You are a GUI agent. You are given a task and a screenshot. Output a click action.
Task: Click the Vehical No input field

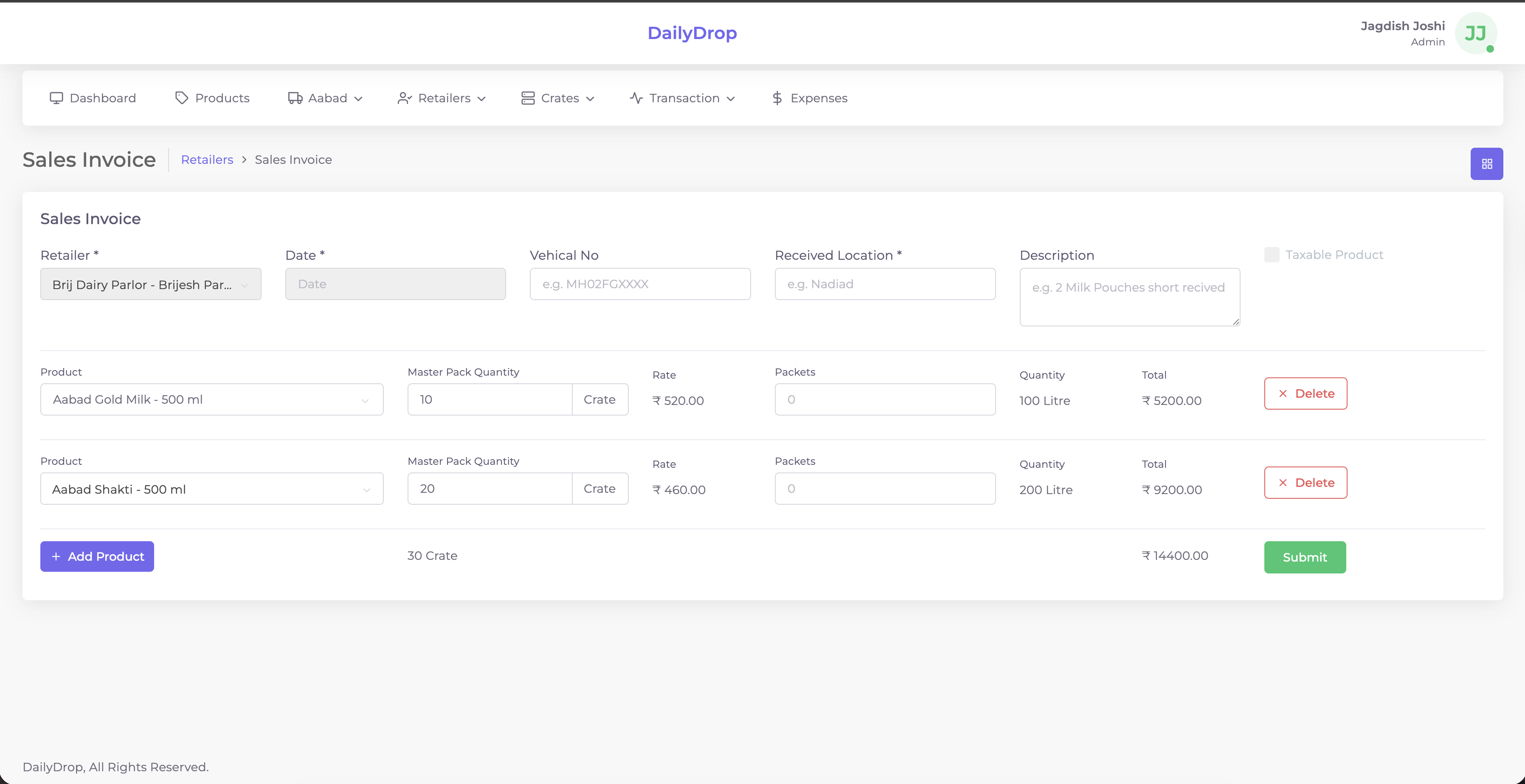[x=639, y=284]
